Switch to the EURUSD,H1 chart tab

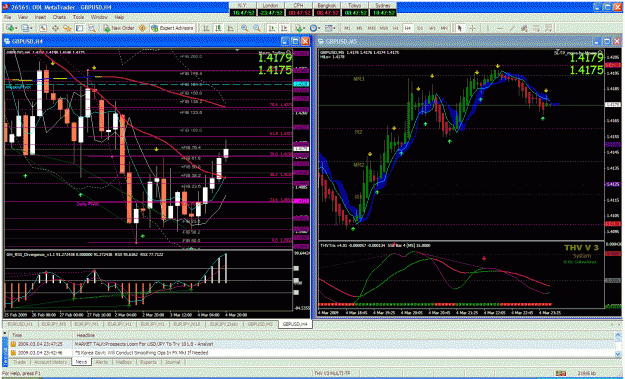20,324
